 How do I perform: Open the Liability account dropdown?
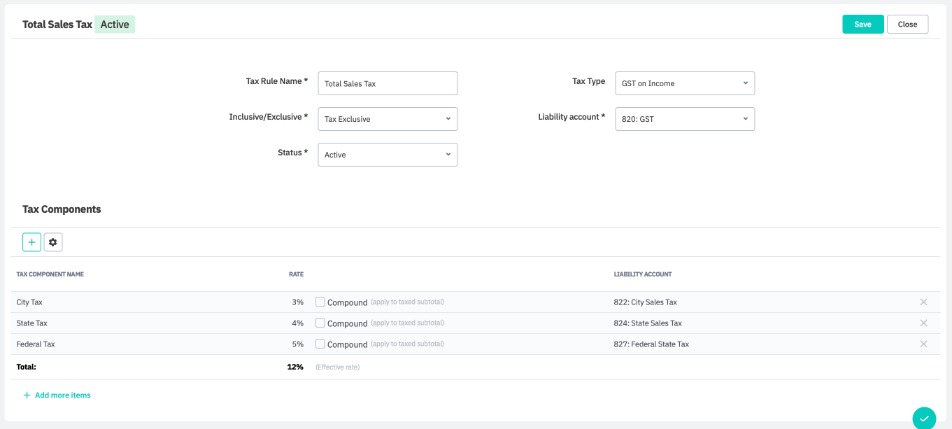point(684,119)
